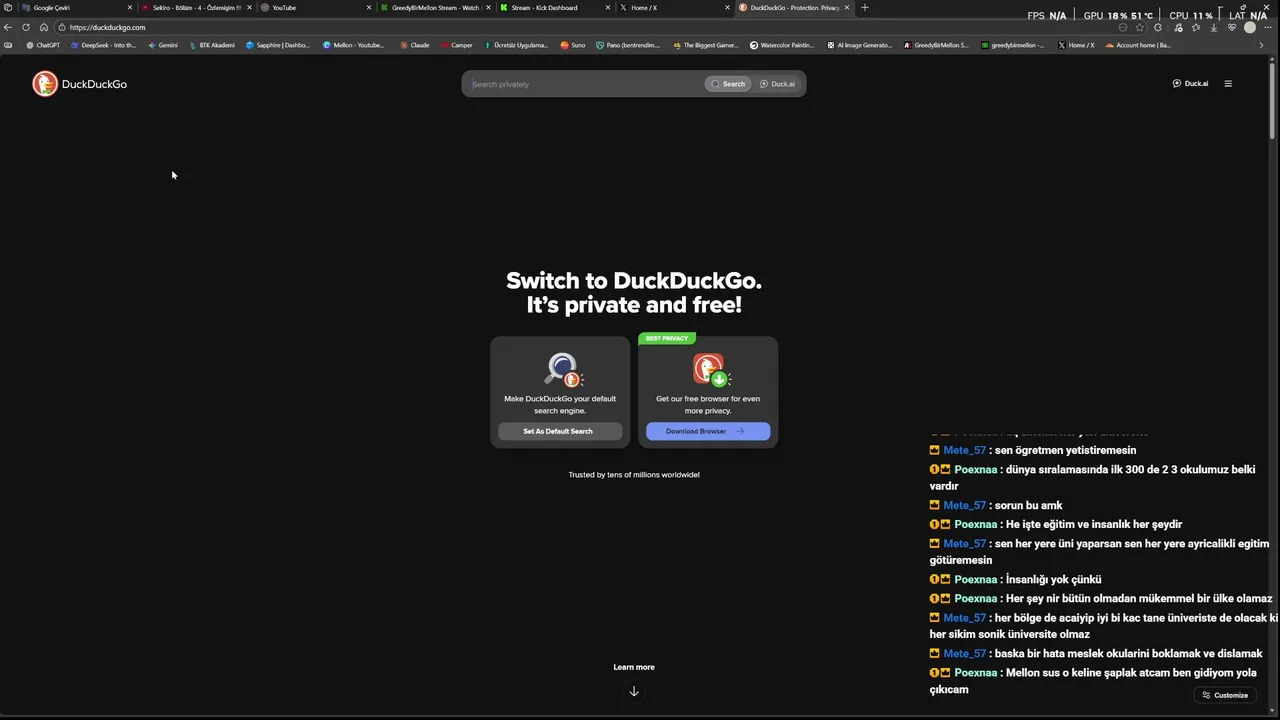
Task: Open the browser downloads icon
Action: click(x=1213, y=27)
